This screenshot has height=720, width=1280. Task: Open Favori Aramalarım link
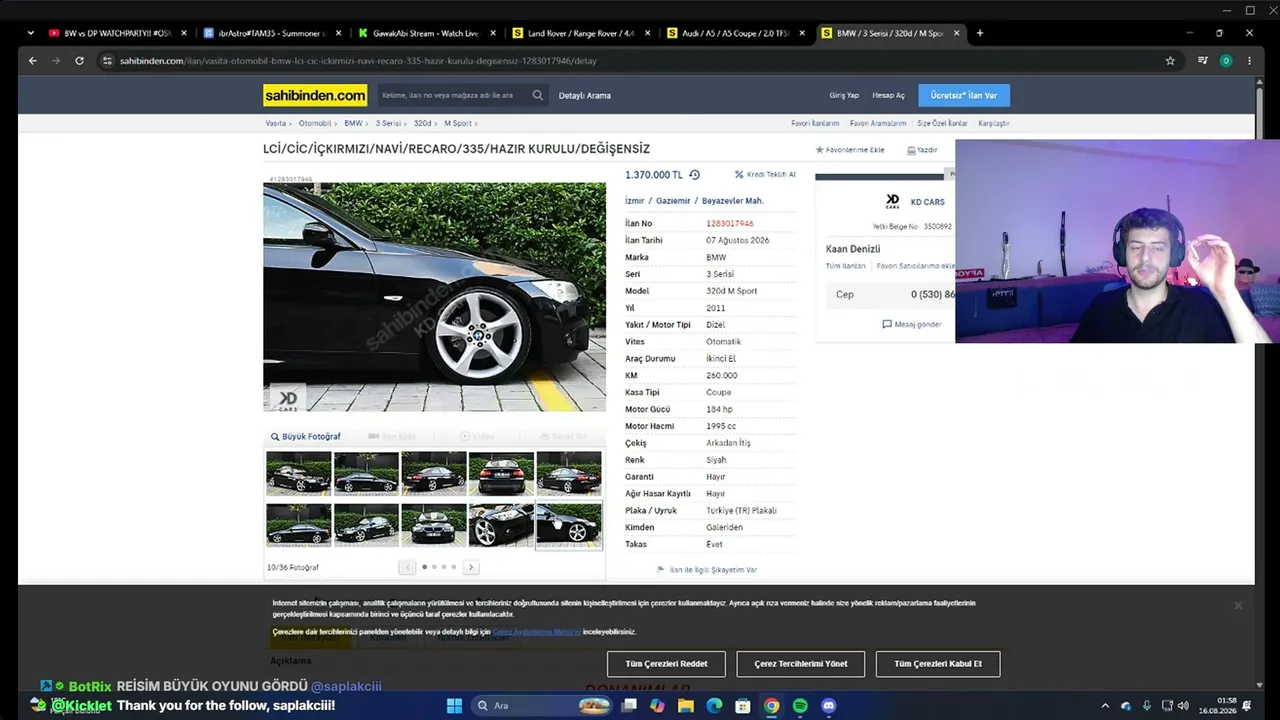coord(878,123)
